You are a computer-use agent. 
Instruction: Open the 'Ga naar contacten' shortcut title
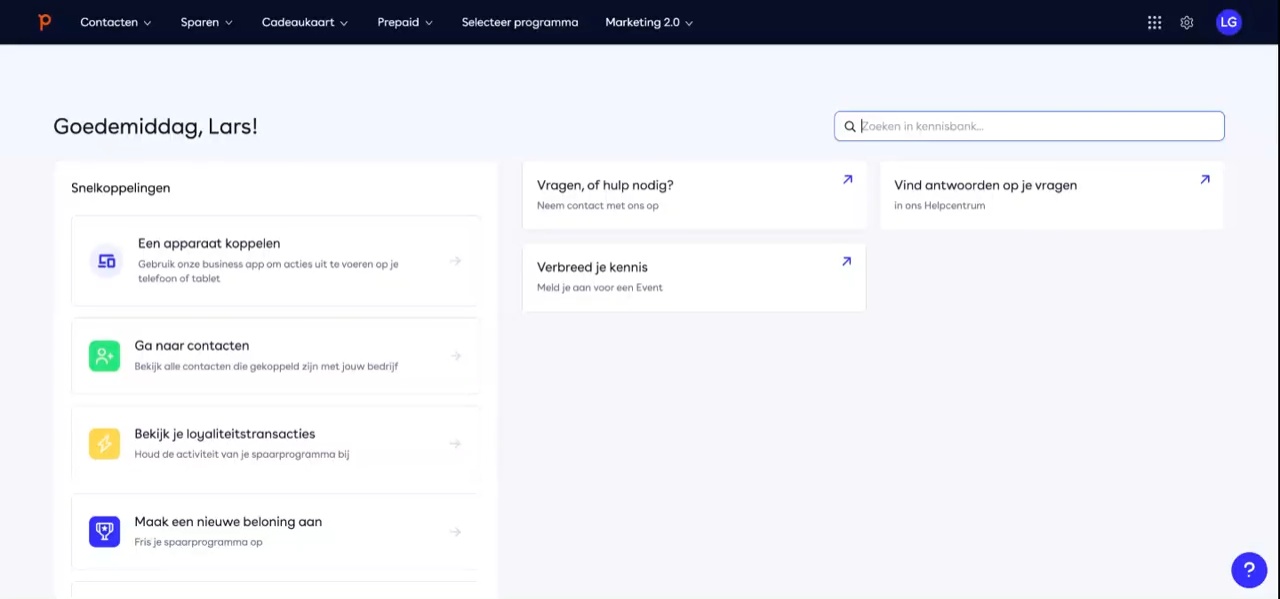pyautogui.click(x=192, y=345)
